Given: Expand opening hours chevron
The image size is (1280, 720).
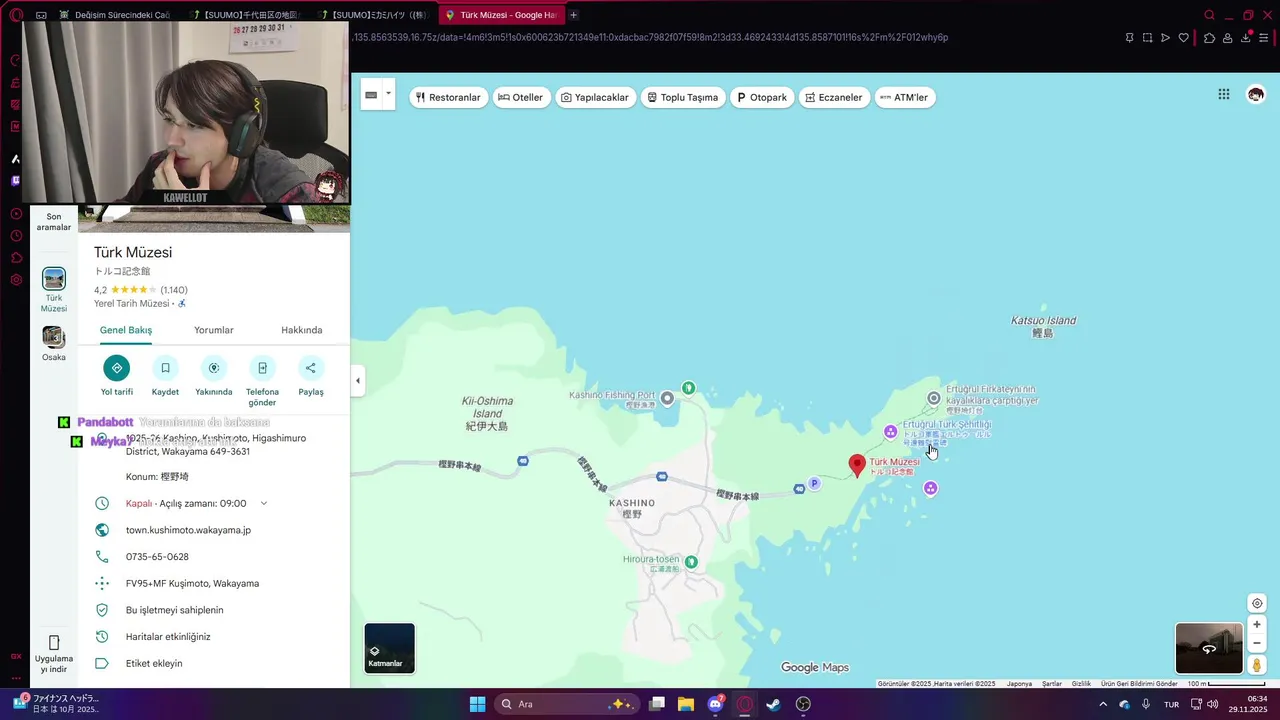Looking at the screenshot, I should (264, 503).
